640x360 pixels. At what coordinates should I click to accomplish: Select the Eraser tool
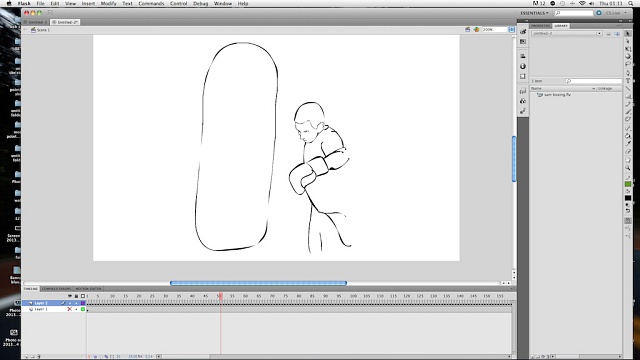[628, 152]
